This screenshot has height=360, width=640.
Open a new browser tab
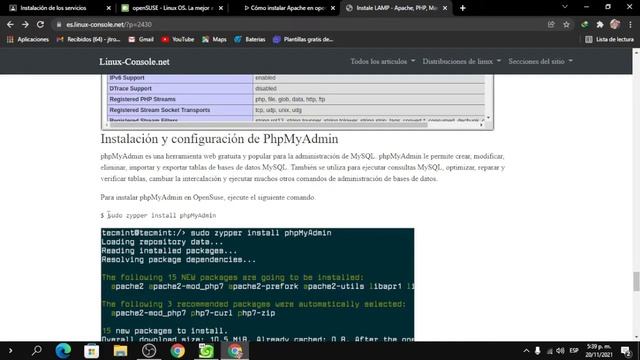point(462,8)
